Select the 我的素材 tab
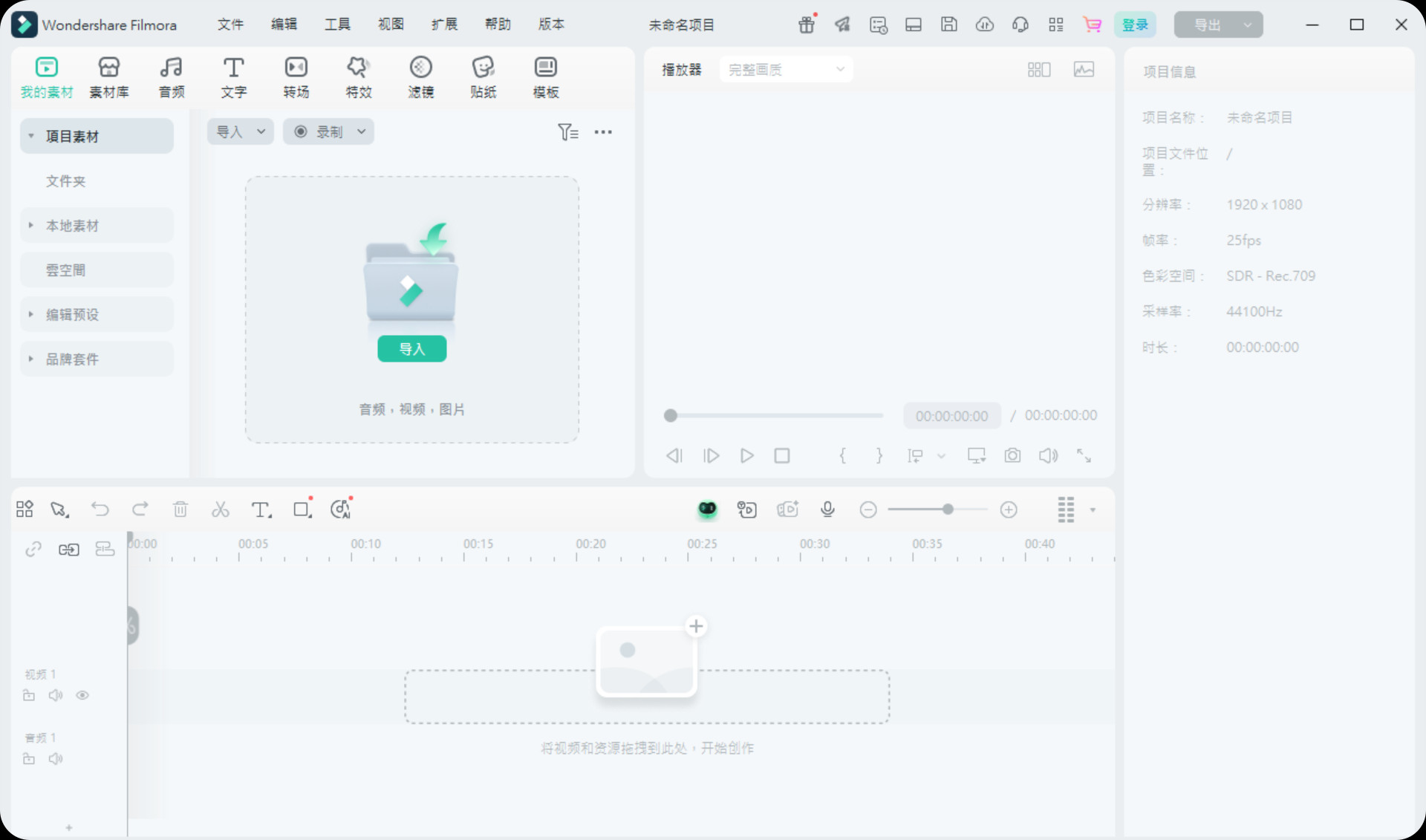This screenshot has height=840, width=1426. (x=47, y=77)
